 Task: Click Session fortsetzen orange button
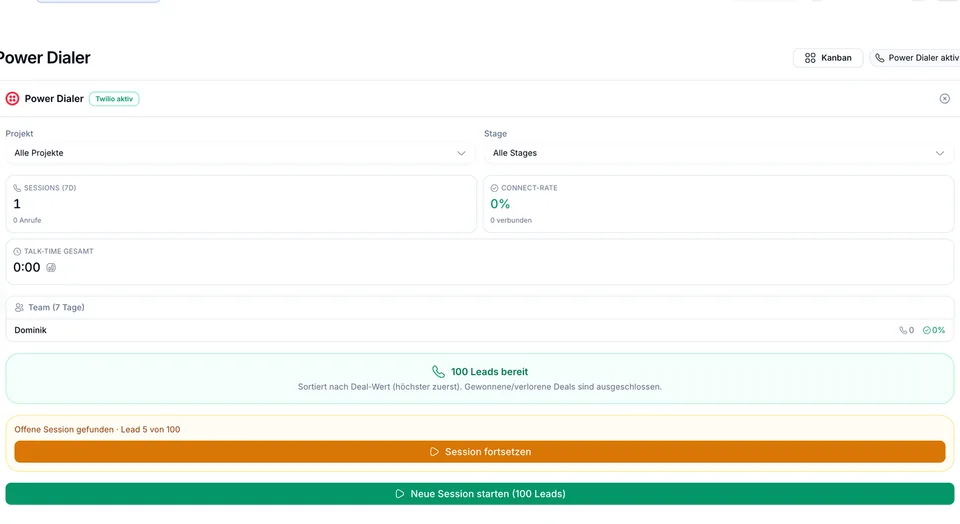[x=479, y=452]
